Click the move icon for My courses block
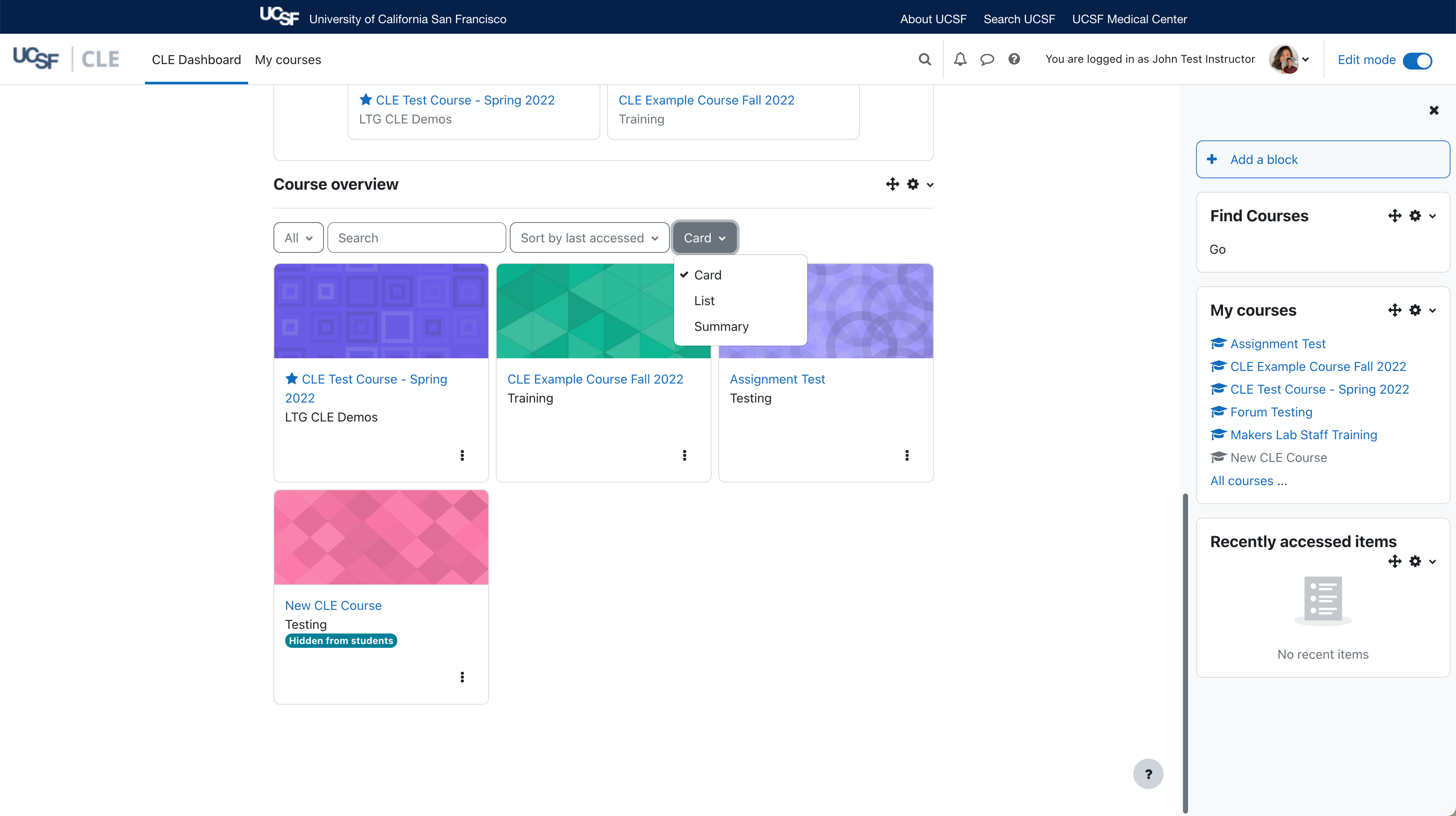 1394,311
